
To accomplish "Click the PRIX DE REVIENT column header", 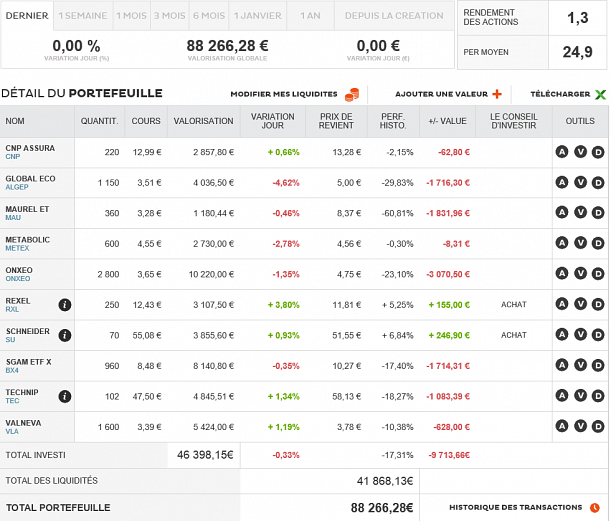I will coord(336,121).
